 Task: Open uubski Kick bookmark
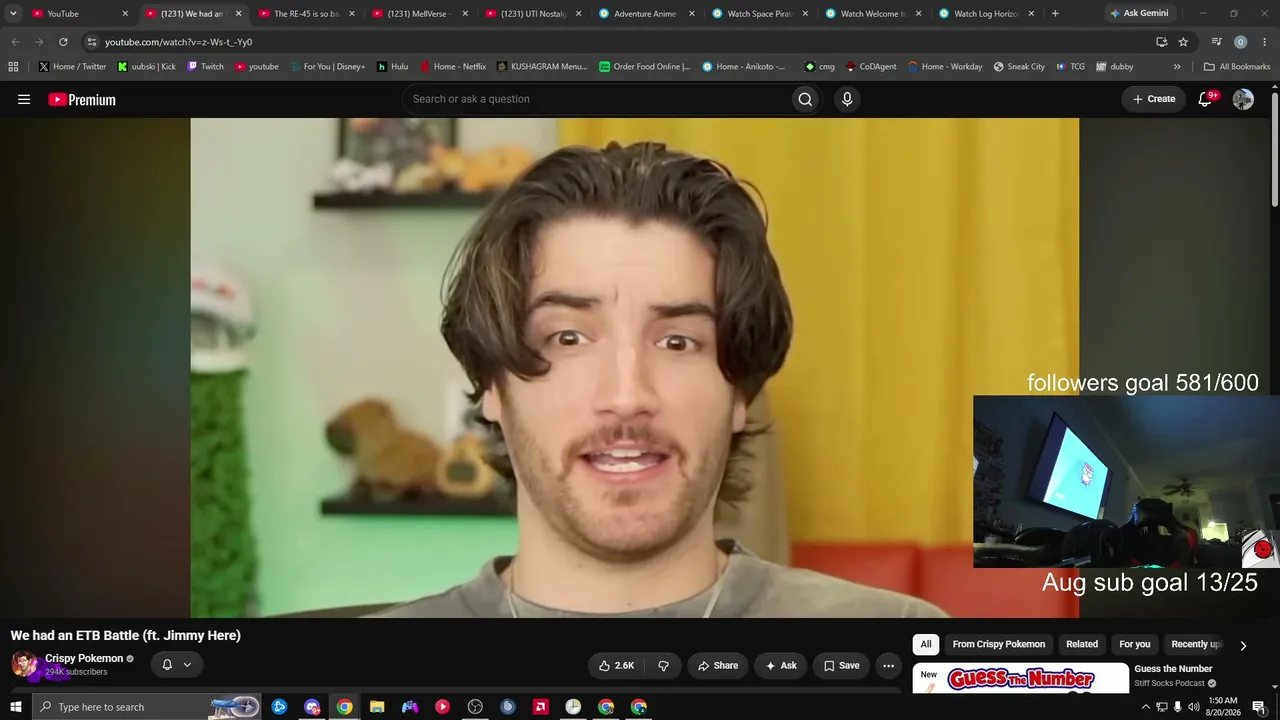click(146, 67)
